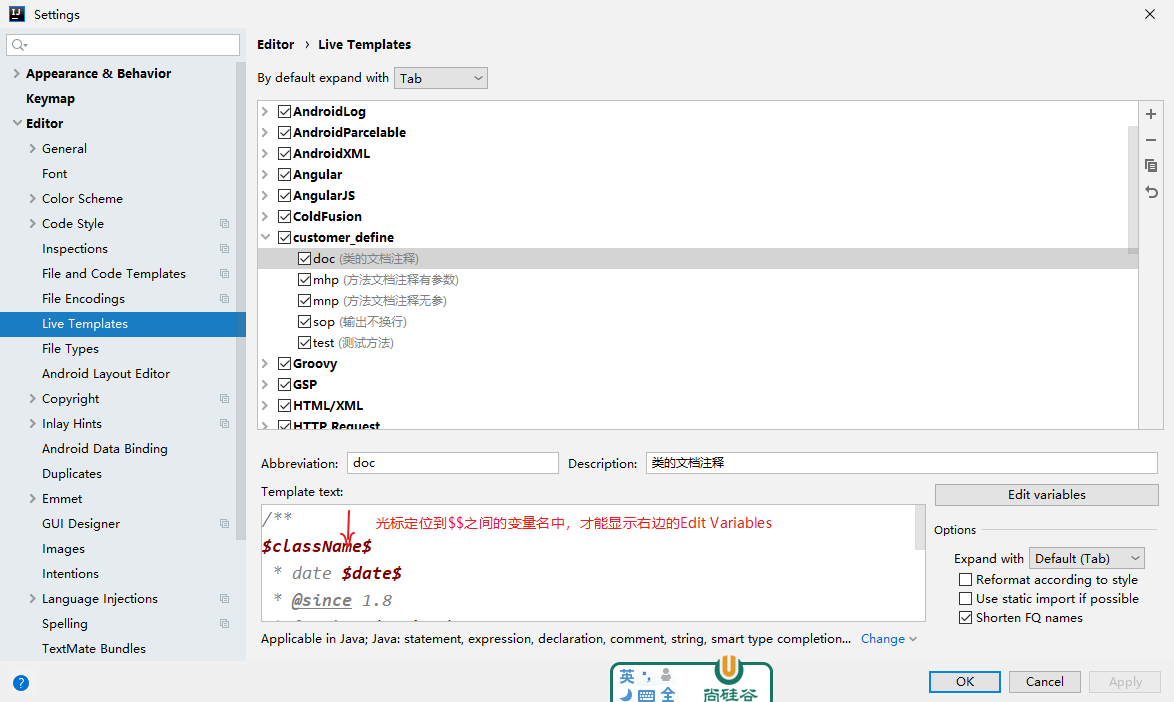Click the Duplicate template icon
Image resolution: width=1174 pixels, height=702 pixels.
1151,166
